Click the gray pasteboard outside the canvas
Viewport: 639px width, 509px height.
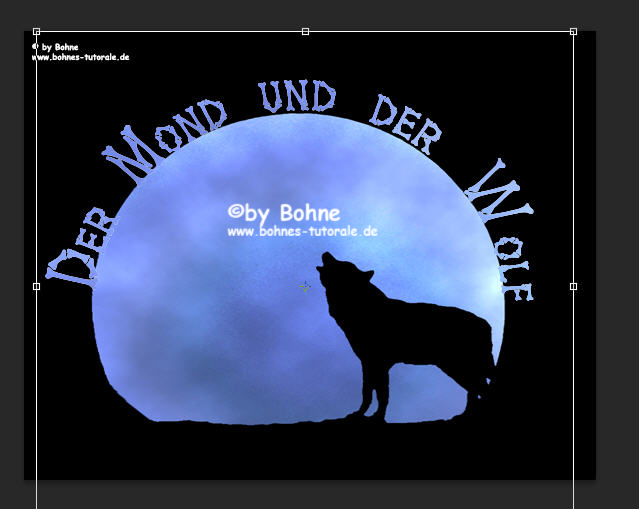coord(615,250)
